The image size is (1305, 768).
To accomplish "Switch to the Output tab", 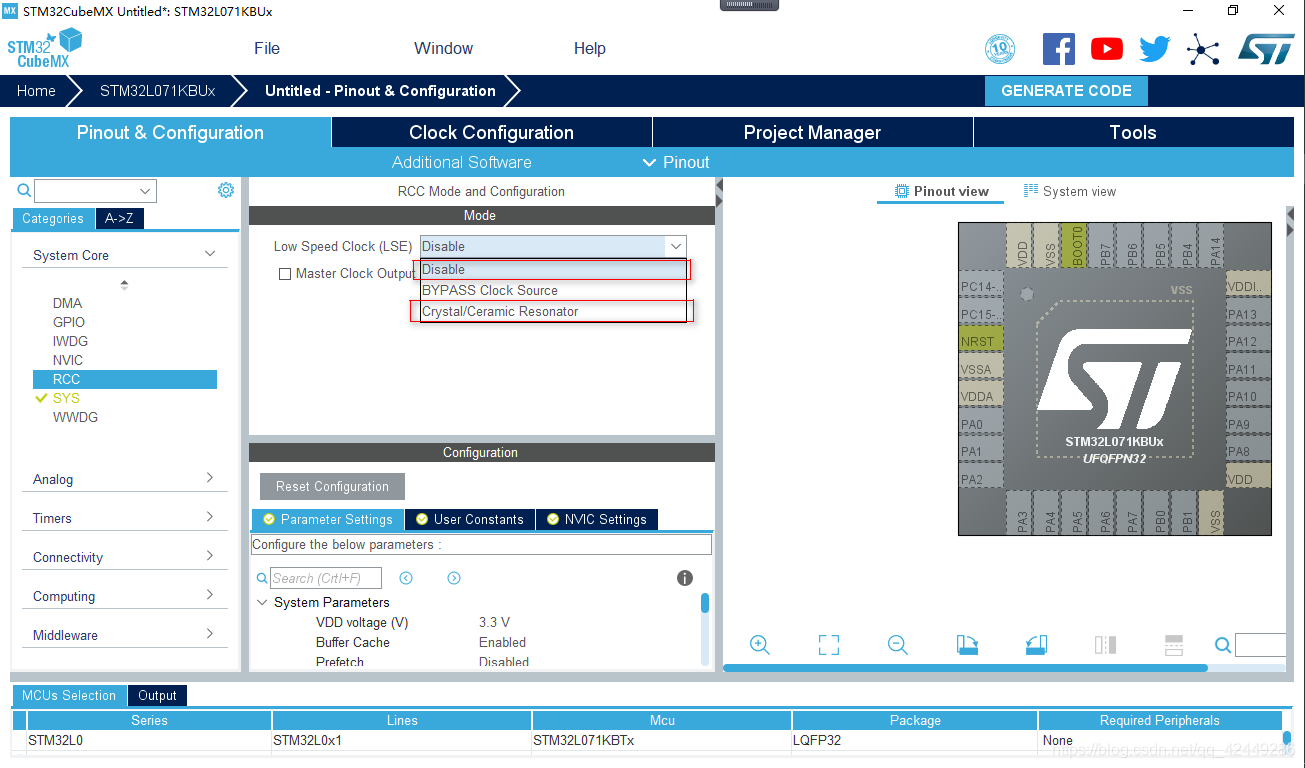I will (x=157, y=695).
